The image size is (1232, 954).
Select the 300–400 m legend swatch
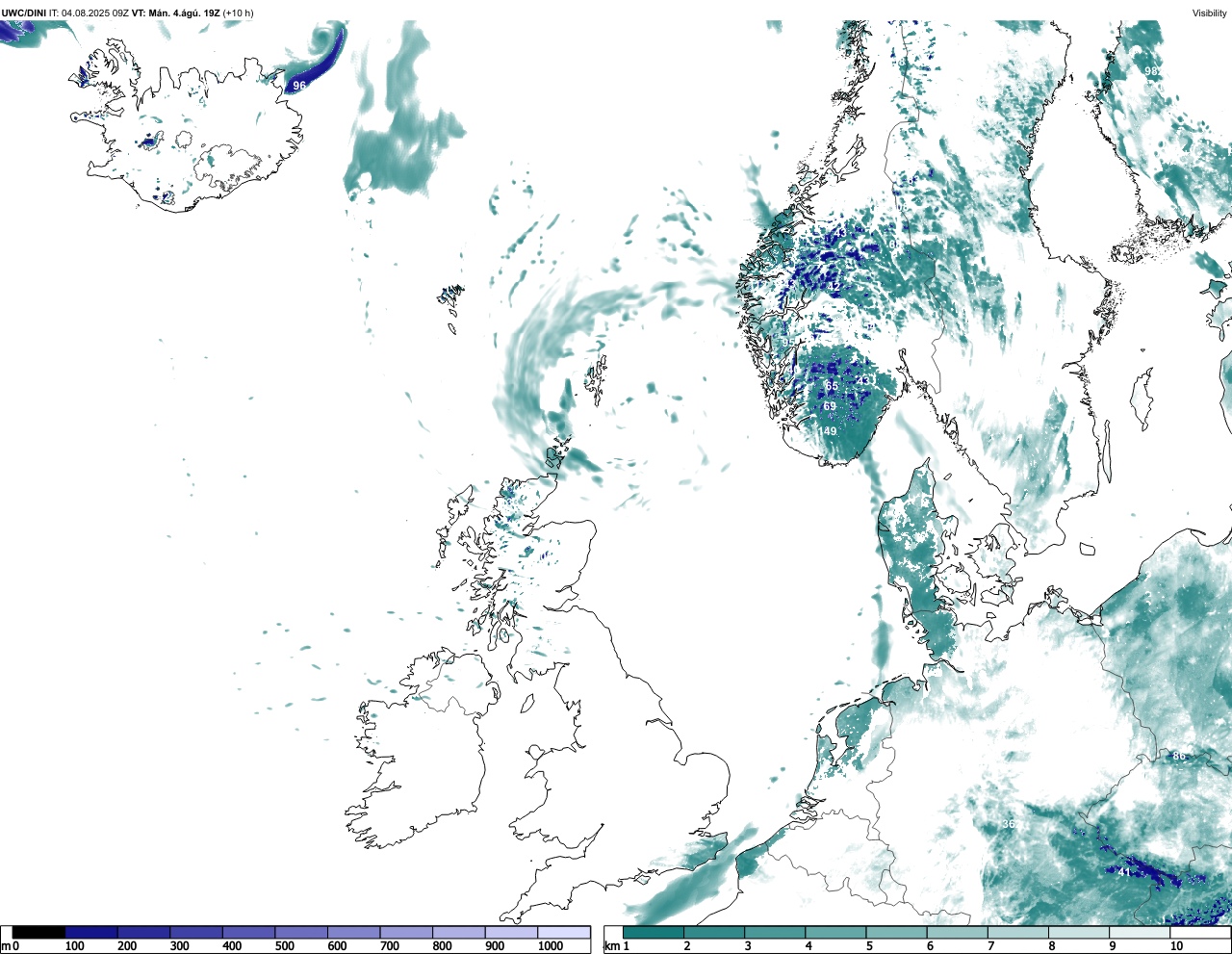pos(196,933)
